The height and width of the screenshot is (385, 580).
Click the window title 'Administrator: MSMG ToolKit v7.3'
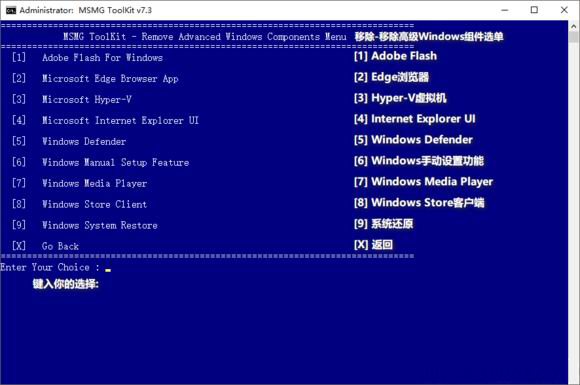point(85,10)
